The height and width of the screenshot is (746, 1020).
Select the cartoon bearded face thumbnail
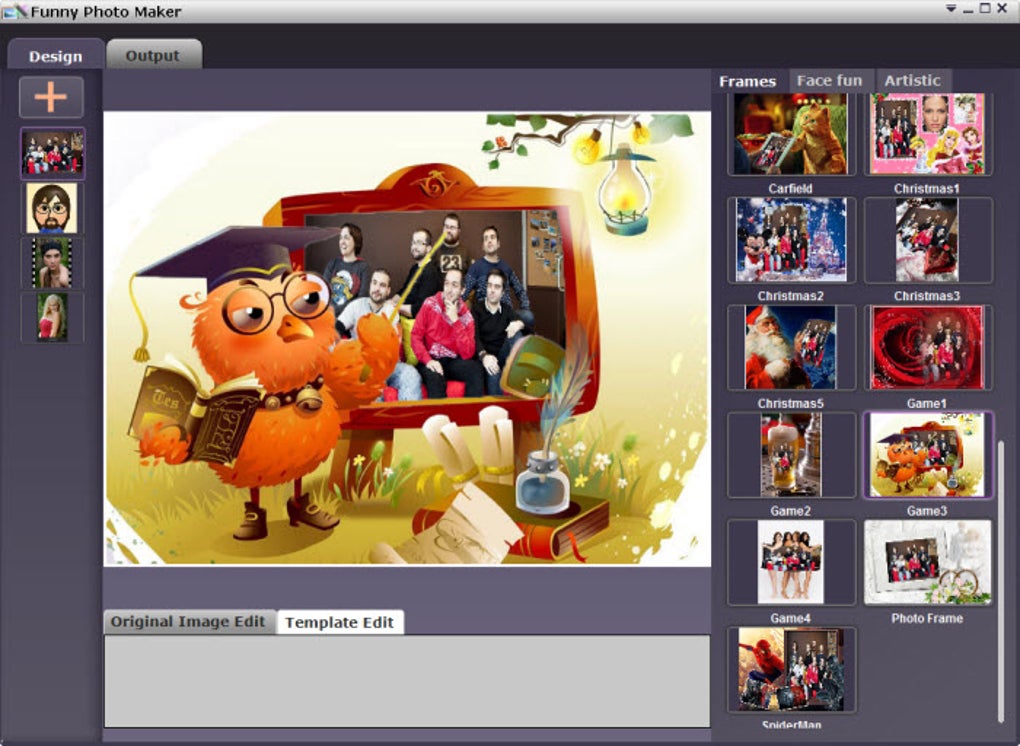52,208
